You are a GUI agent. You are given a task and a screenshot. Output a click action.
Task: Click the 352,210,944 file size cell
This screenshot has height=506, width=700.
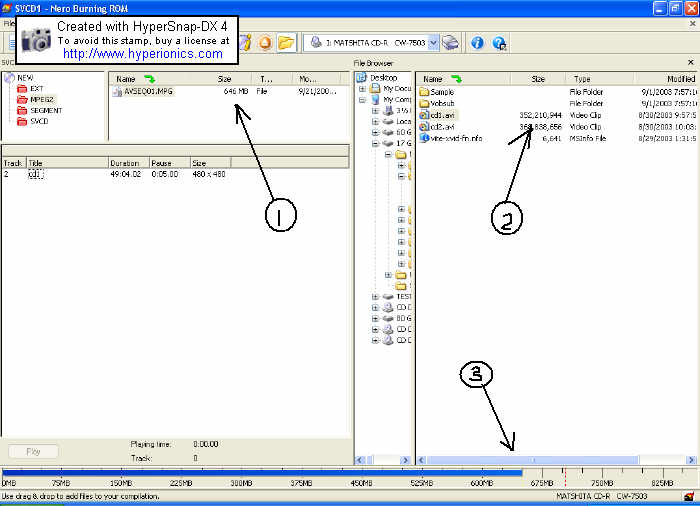tap(540, 115)
